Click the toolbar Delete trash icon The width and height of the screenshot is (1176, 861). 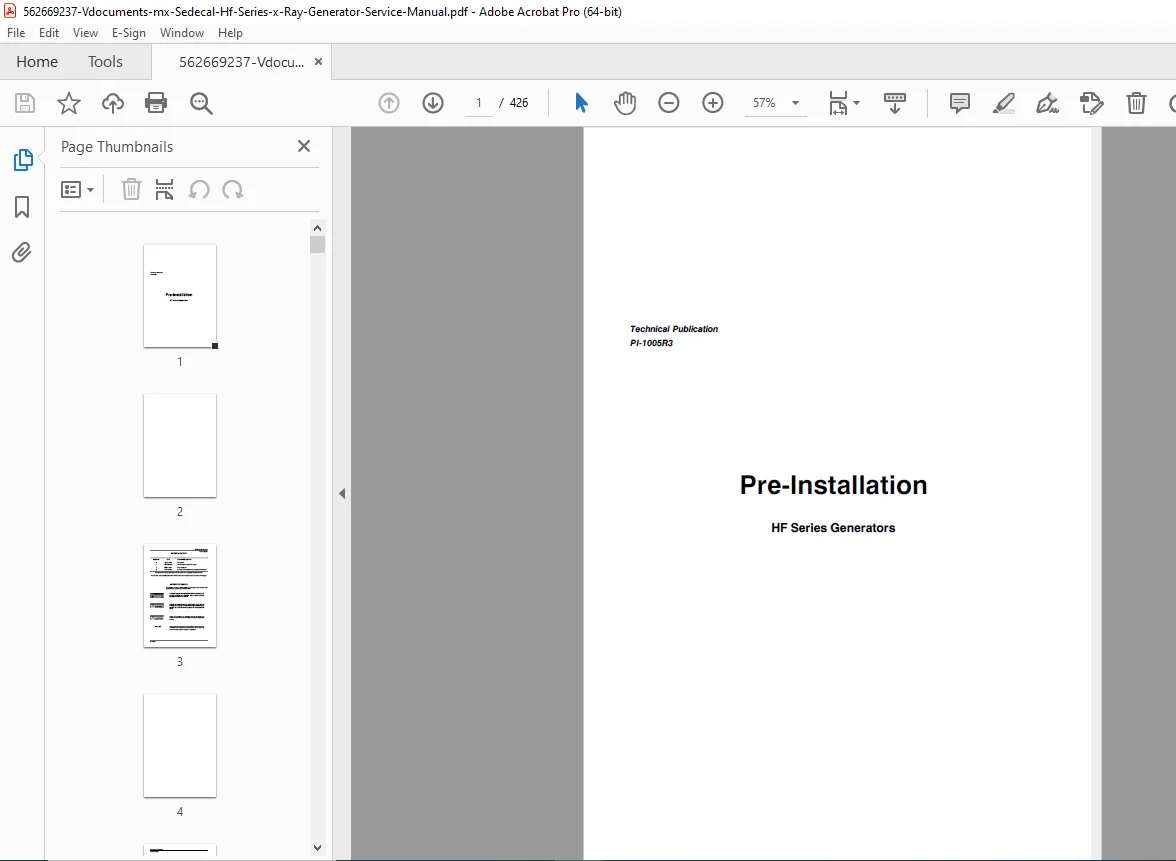pyautogui.click(x=1136, y=103)
